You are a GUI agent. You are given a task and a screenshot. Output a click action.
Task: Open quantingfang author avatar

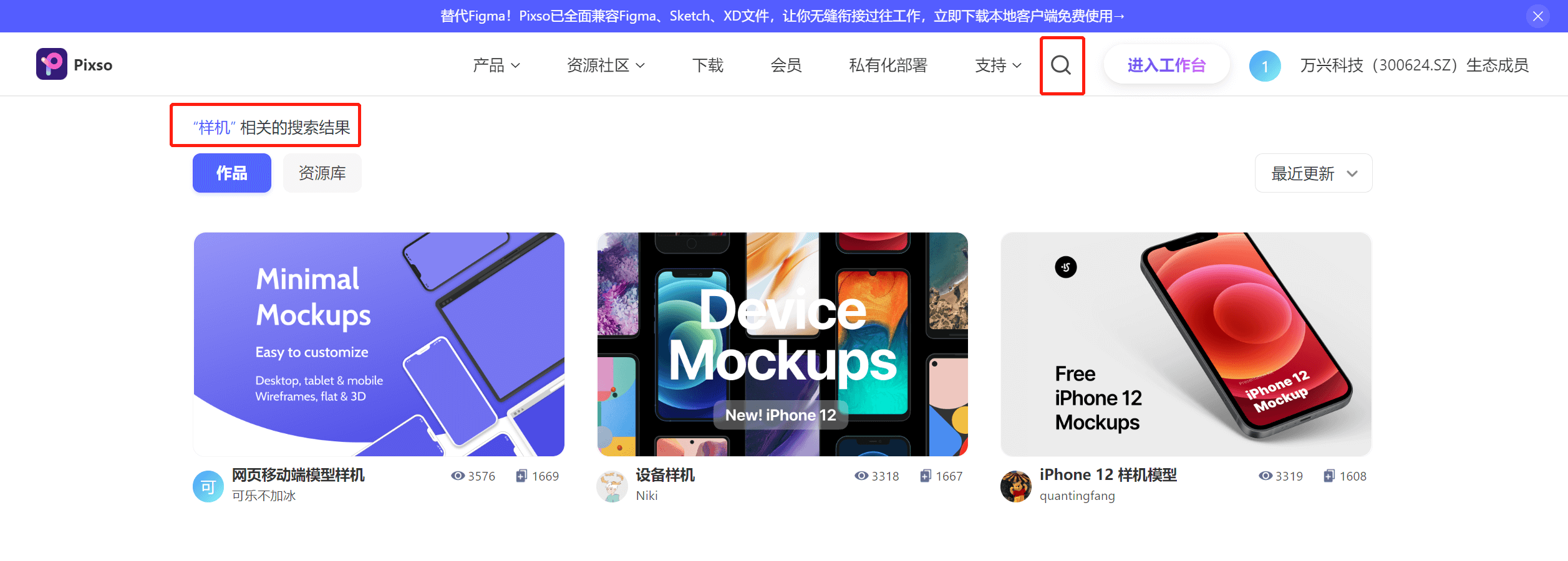tap(1016, 487)
